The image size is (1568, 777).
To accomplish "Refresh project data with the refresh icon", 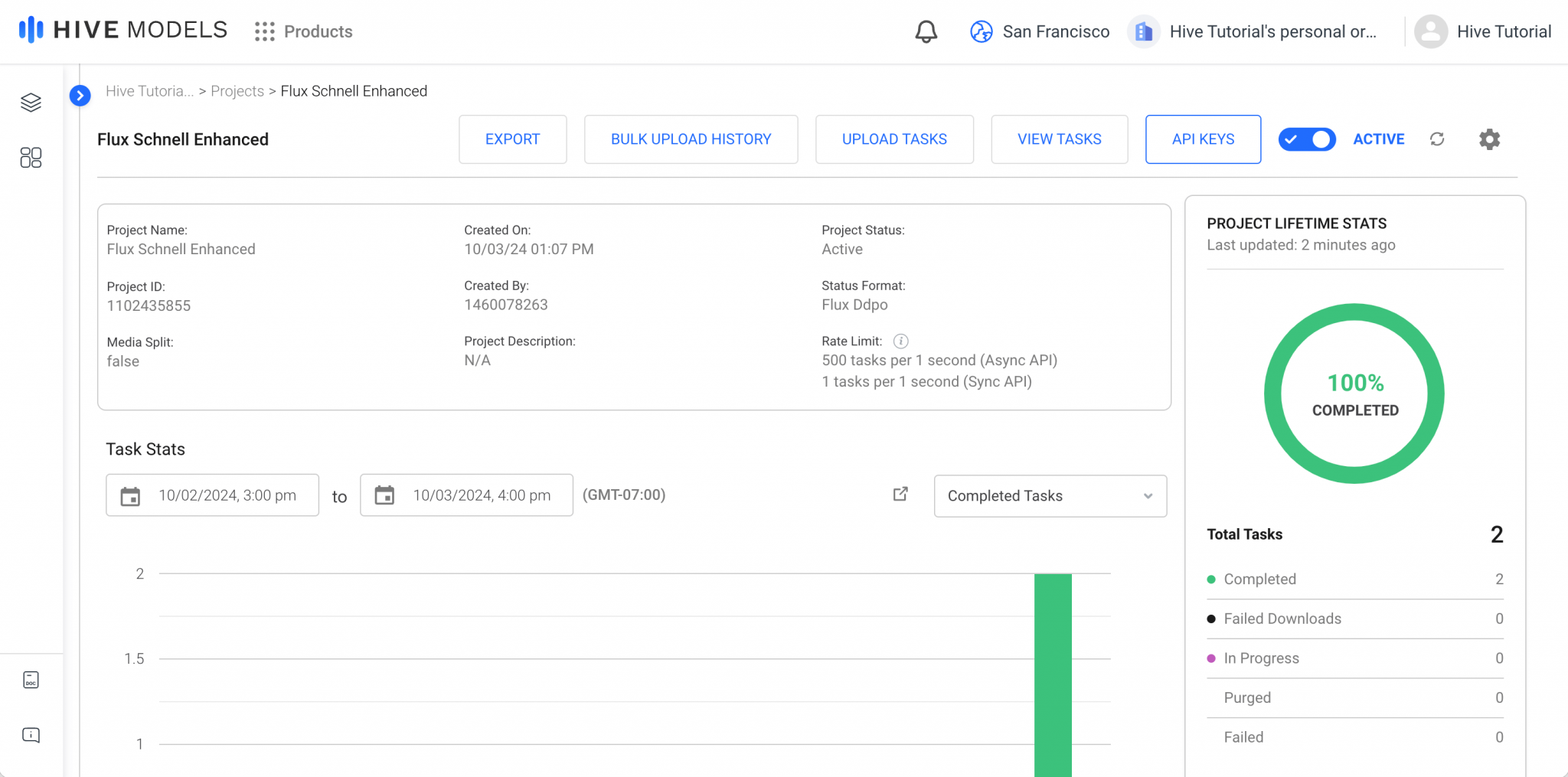I will 1437,139.
